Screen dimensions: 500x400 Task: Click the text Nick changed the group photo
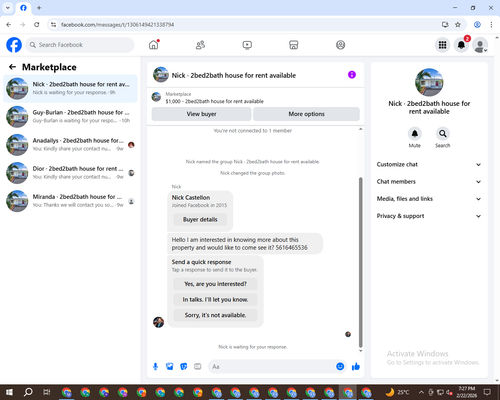tap(252, 173)
